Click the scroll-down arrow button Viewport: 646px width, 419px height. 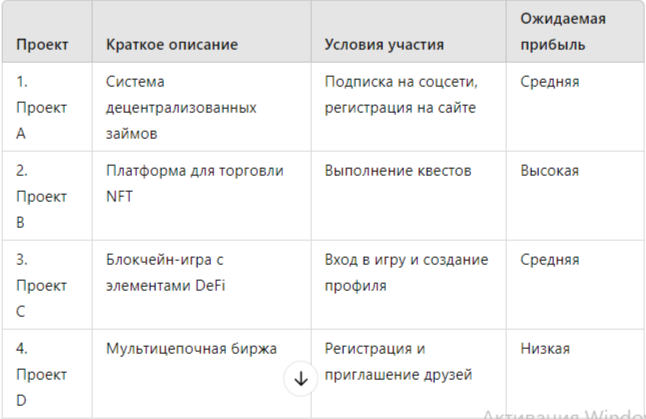[301, 379]
